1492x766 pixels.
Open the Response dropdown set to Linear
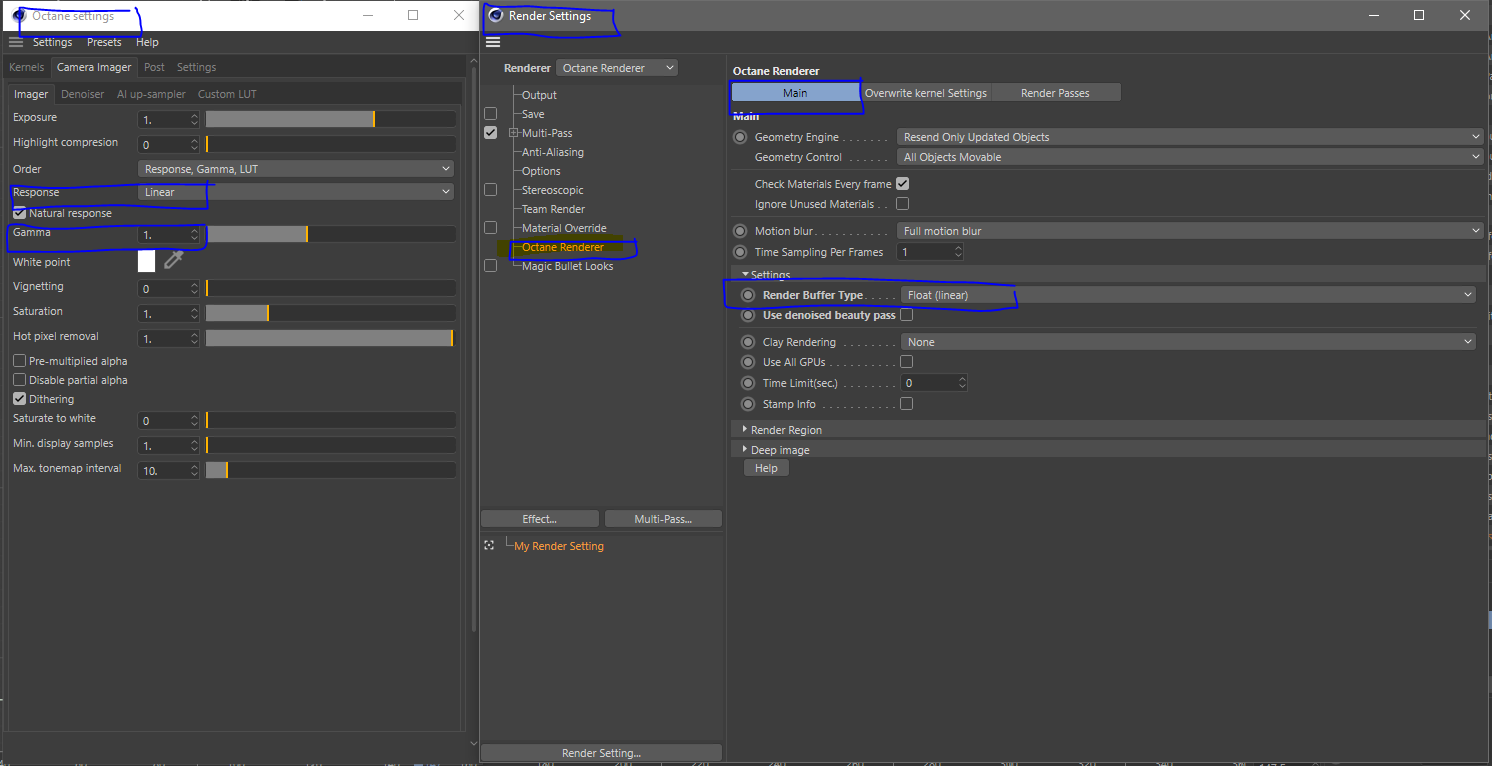295,192
